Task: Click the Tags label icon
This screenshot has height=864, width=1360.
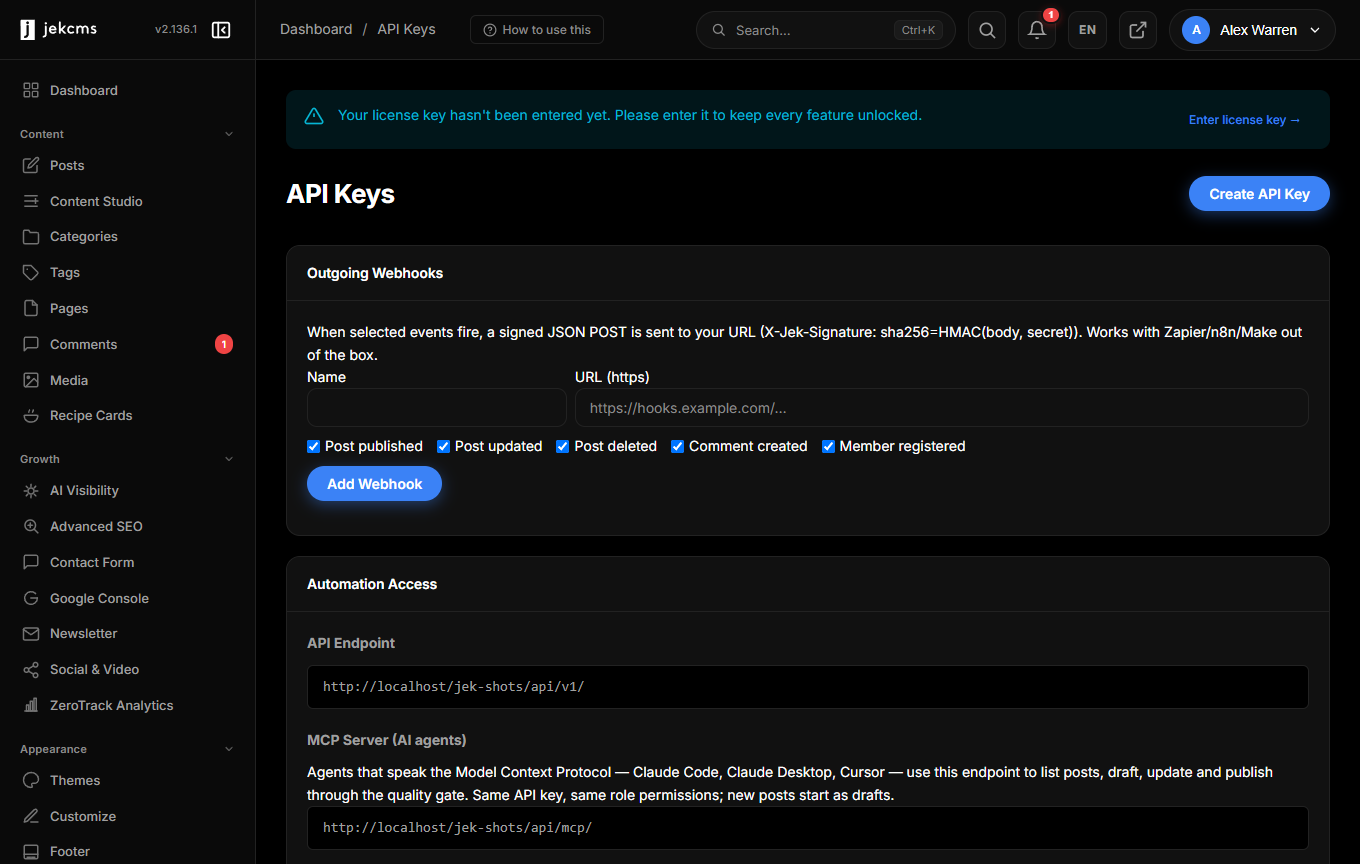Action: point(31,272)
